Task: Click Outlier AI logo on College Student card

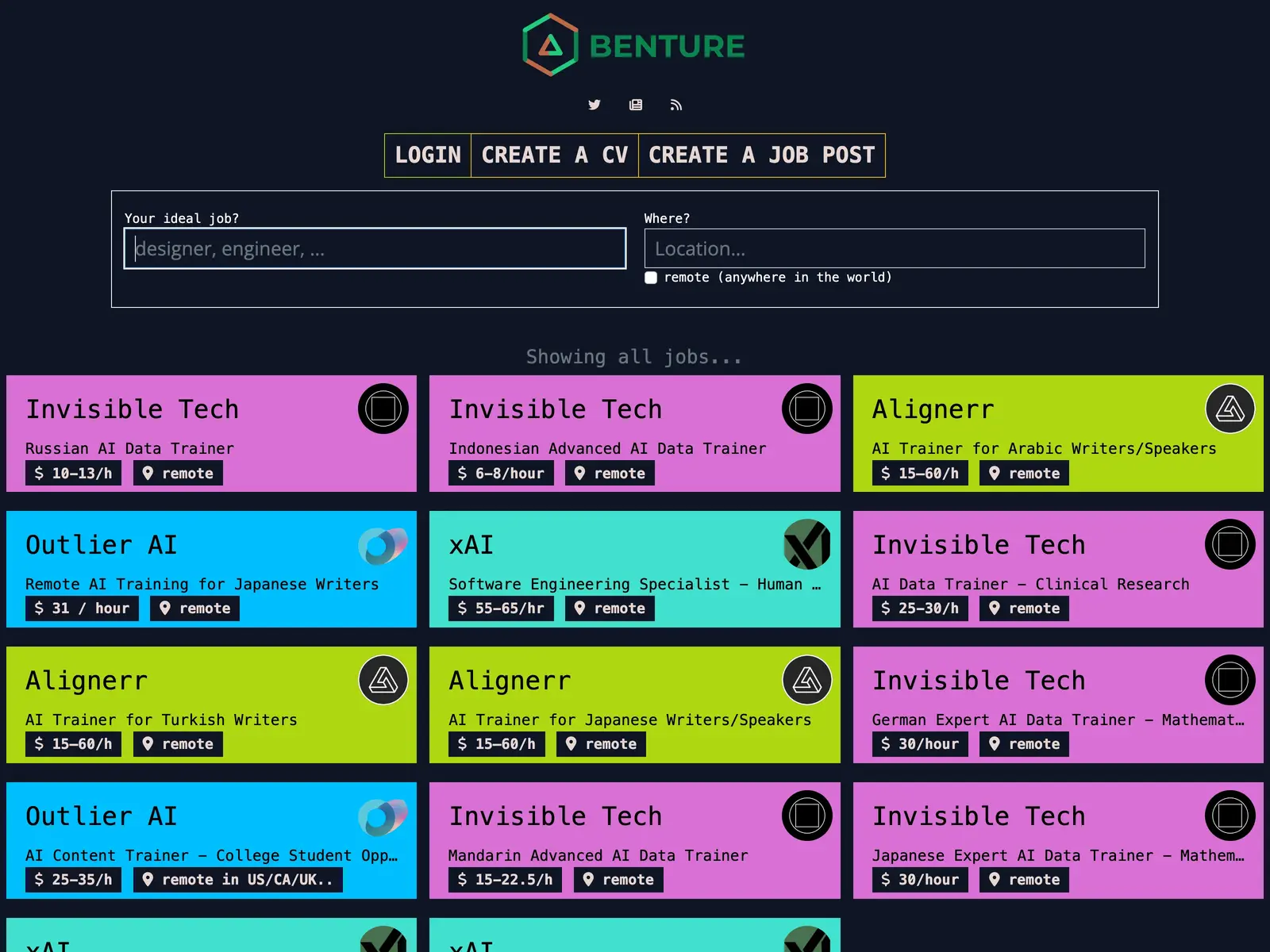Action: tap(383, 816)
